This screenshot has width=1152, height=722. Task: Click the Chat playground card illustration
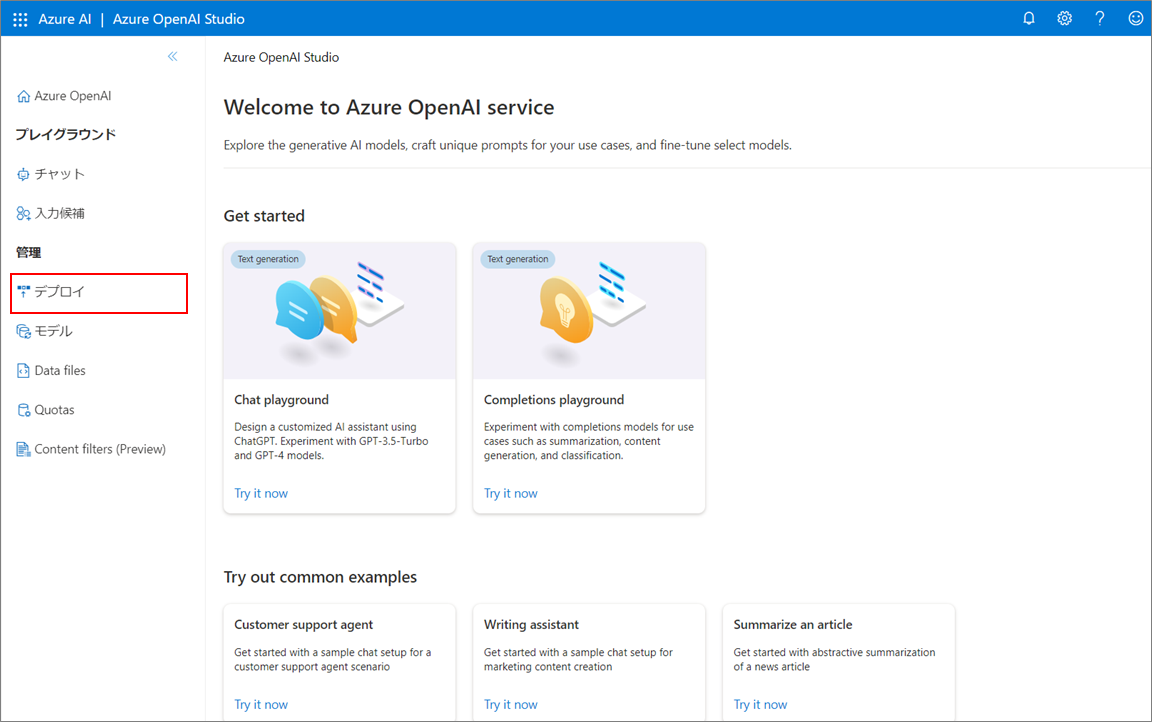(x=339, y=311)
